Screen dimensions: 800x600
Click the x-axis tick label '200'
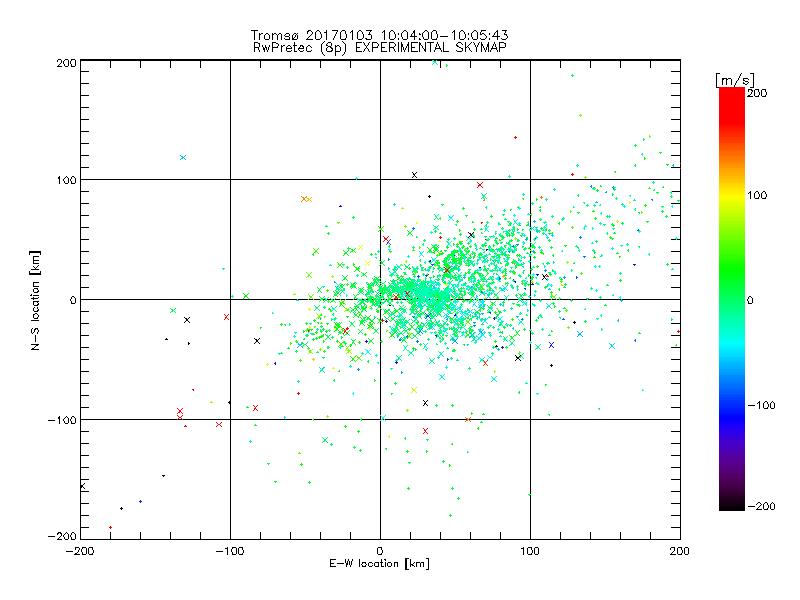pos(680,551)
